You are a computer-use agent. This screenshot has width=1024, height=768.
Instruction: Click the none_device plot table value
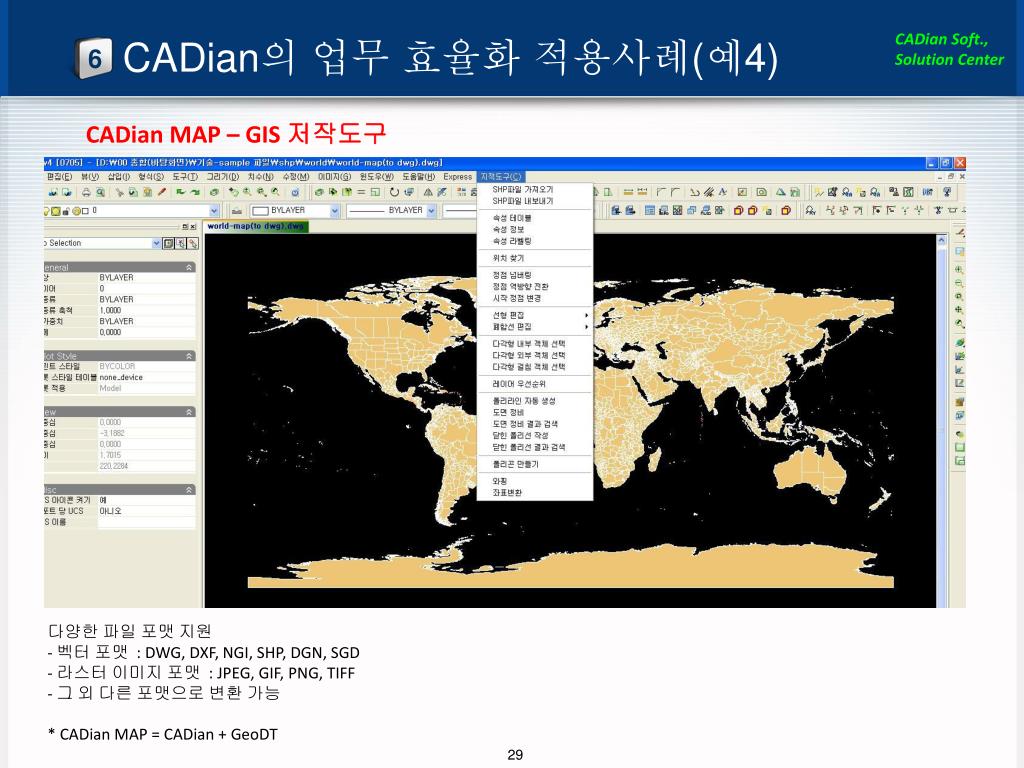[146, 377]
